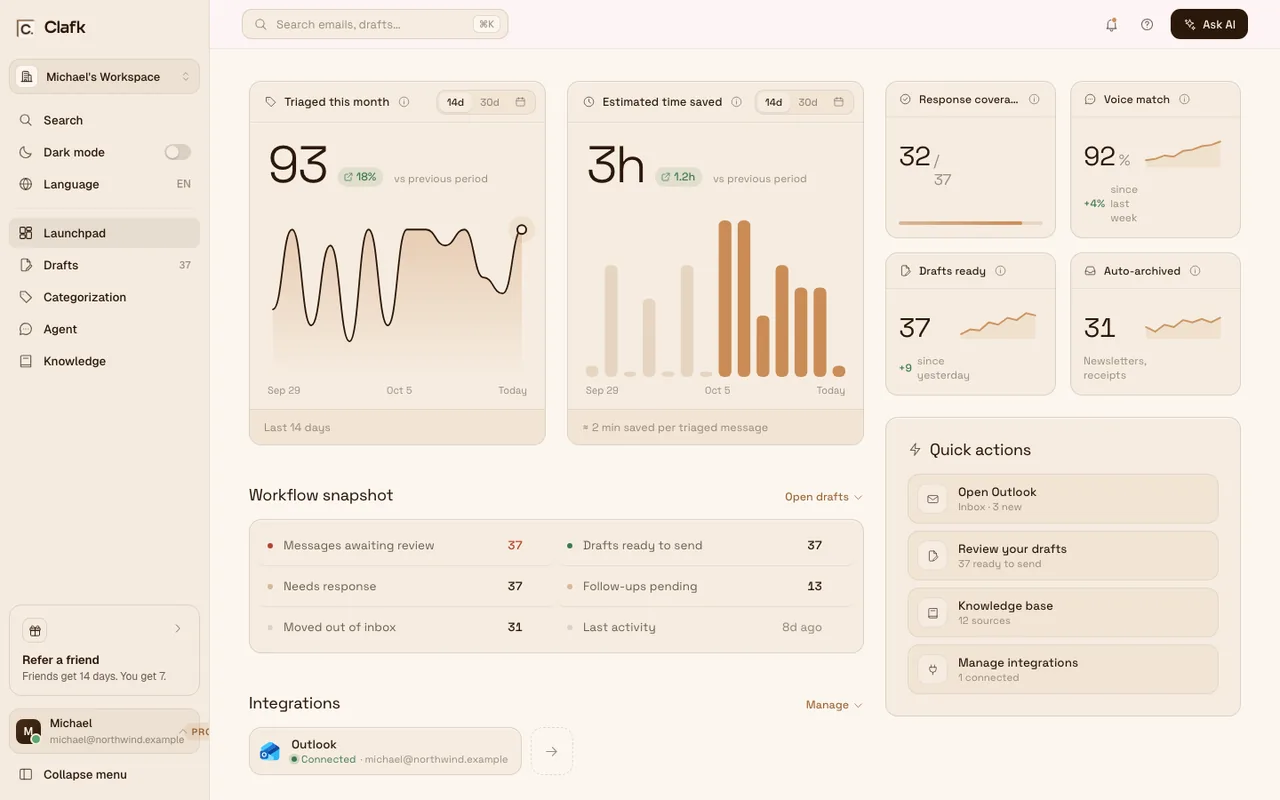Click Open Outlook quick action

point(1063,498)
